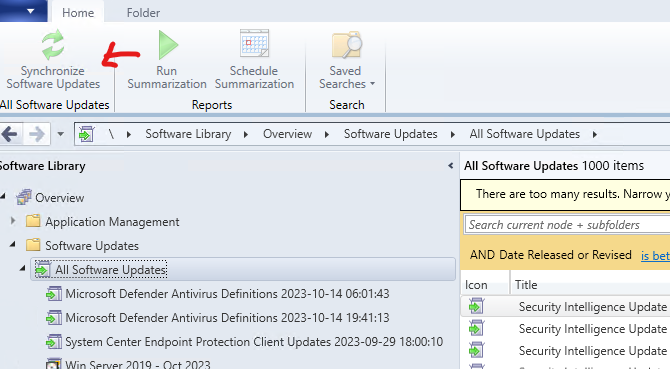The image size is (670, 369).
Task: Click the address bar software update icon
Action: coord(86,134)
